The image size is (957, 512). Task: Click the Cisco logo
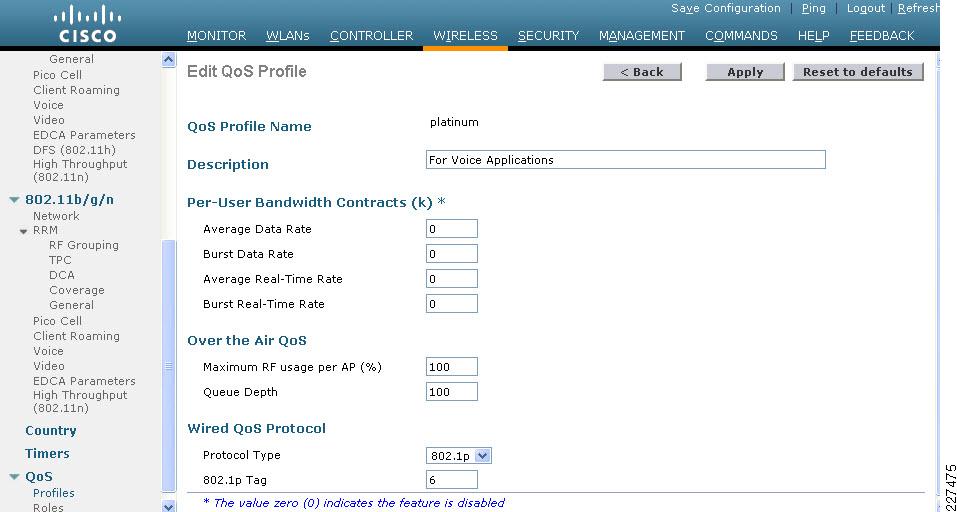[88, 24]
